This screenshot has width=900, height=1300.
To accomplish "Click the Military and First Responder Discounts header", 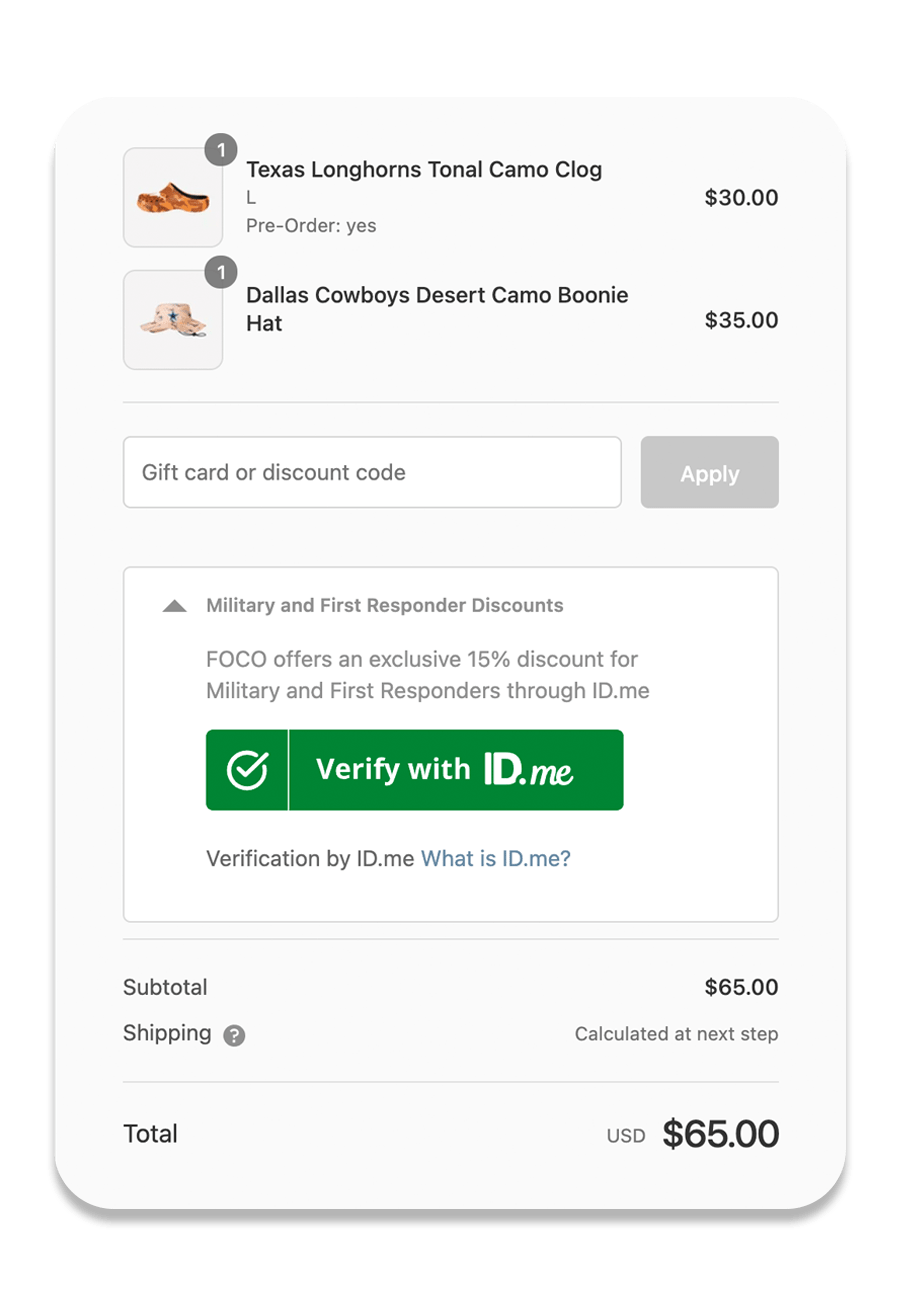I will pyautogui.click(x=384, y=606).
